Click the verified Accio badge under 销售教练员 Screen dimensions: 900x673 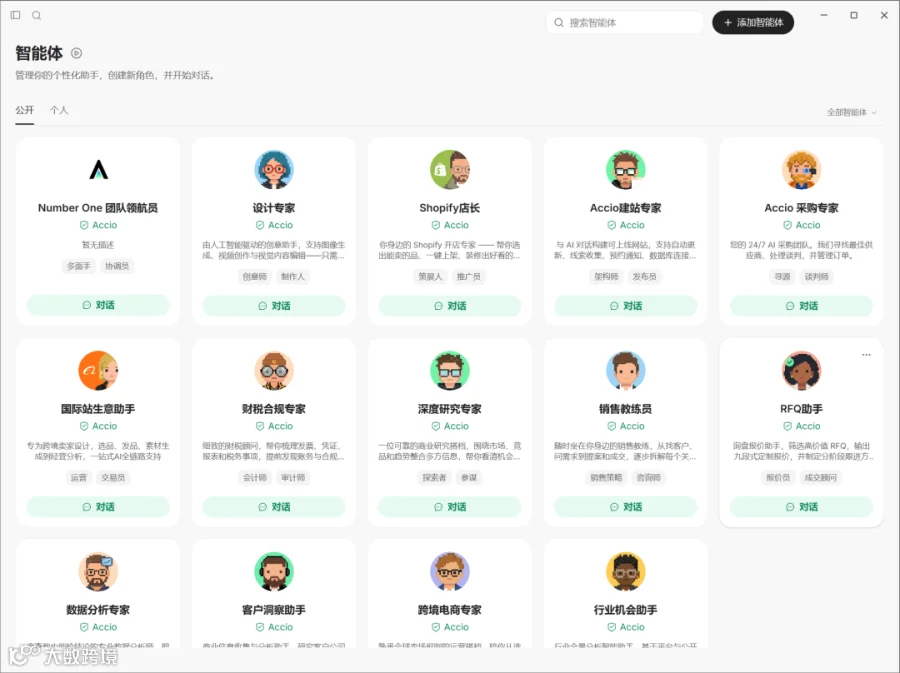click(626, 426)
